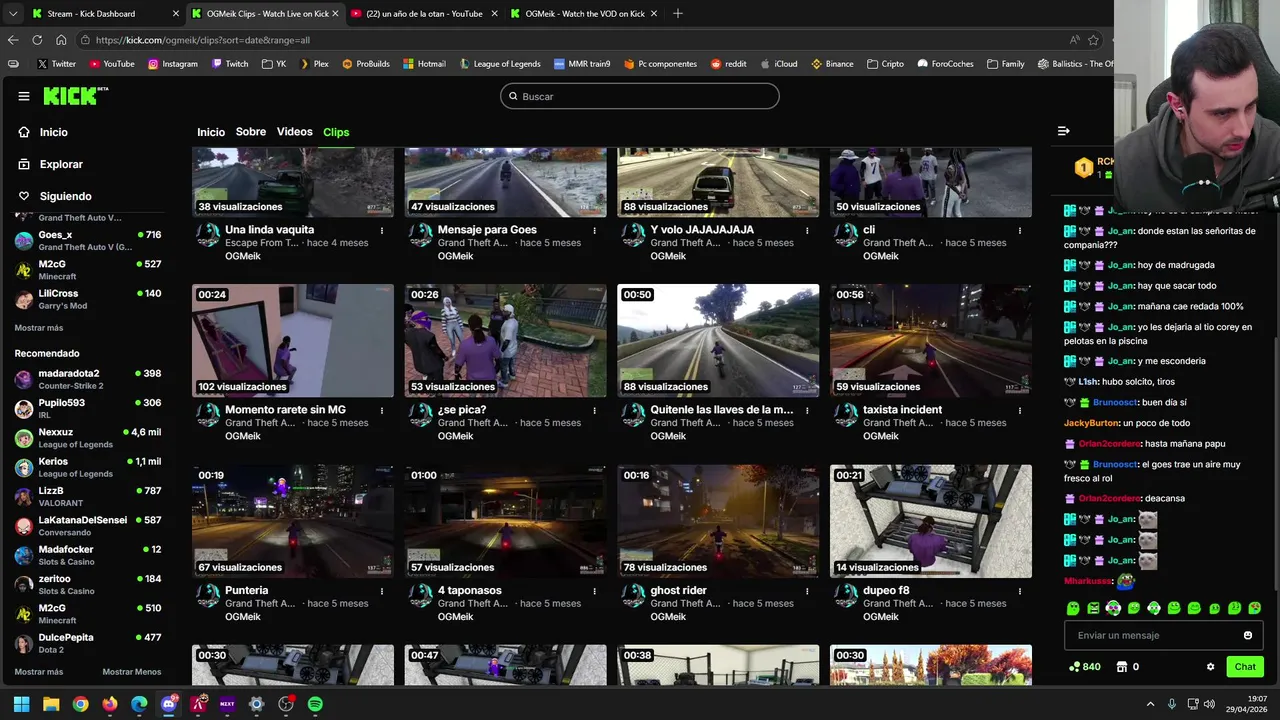The width and height of the screenshot is (1280, 720).
Task: Play the dupeo f8 clip thumbnail
Action: point(931,521)
